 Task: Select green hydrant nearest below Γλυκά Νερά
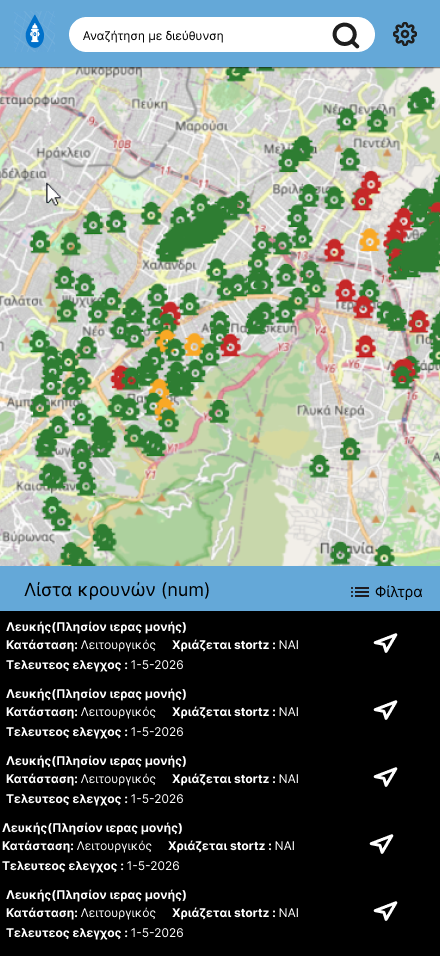tap(350, 449)
